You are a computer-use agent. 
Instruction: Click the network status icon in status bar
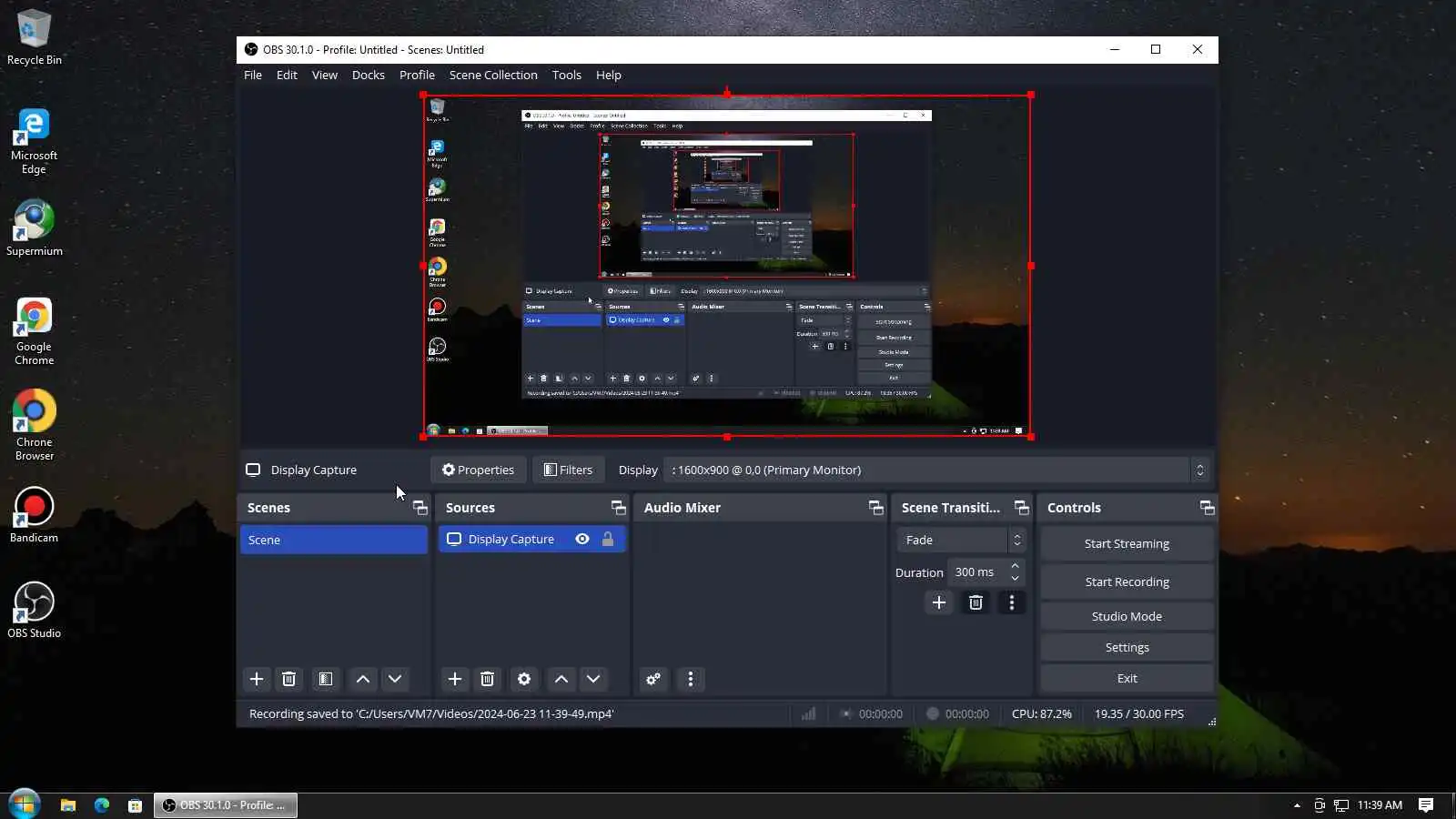pyautogui.click(x=808, y=714)
